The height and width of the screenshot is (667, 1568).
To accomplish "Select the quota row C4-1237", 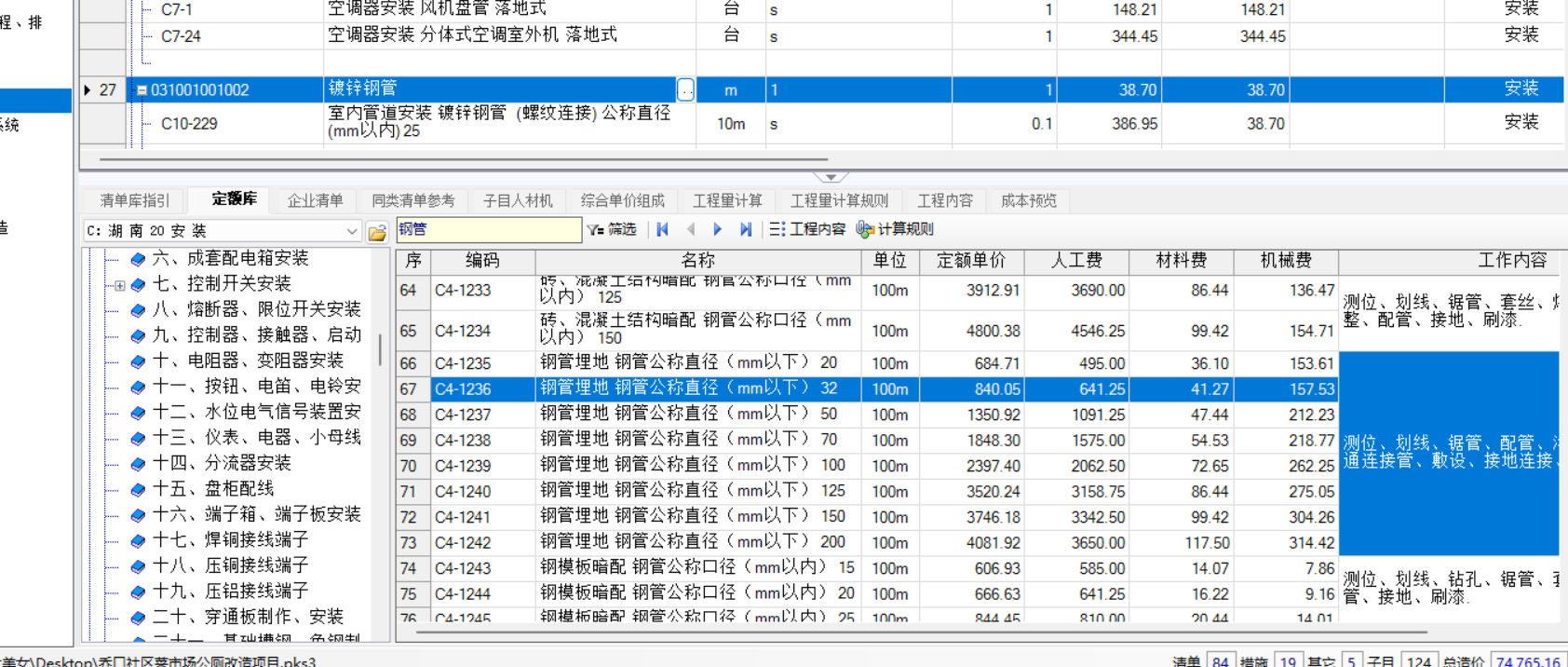I will [x=868, y=415].
